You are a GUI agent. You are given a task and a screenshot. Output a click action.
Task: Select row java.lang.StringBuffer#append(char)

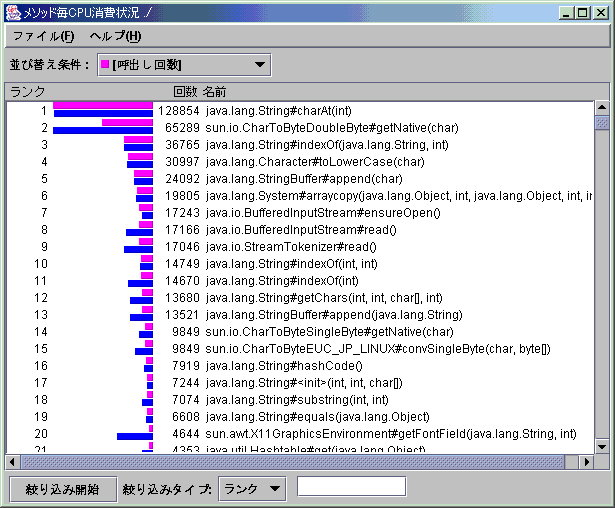point(300,178)
